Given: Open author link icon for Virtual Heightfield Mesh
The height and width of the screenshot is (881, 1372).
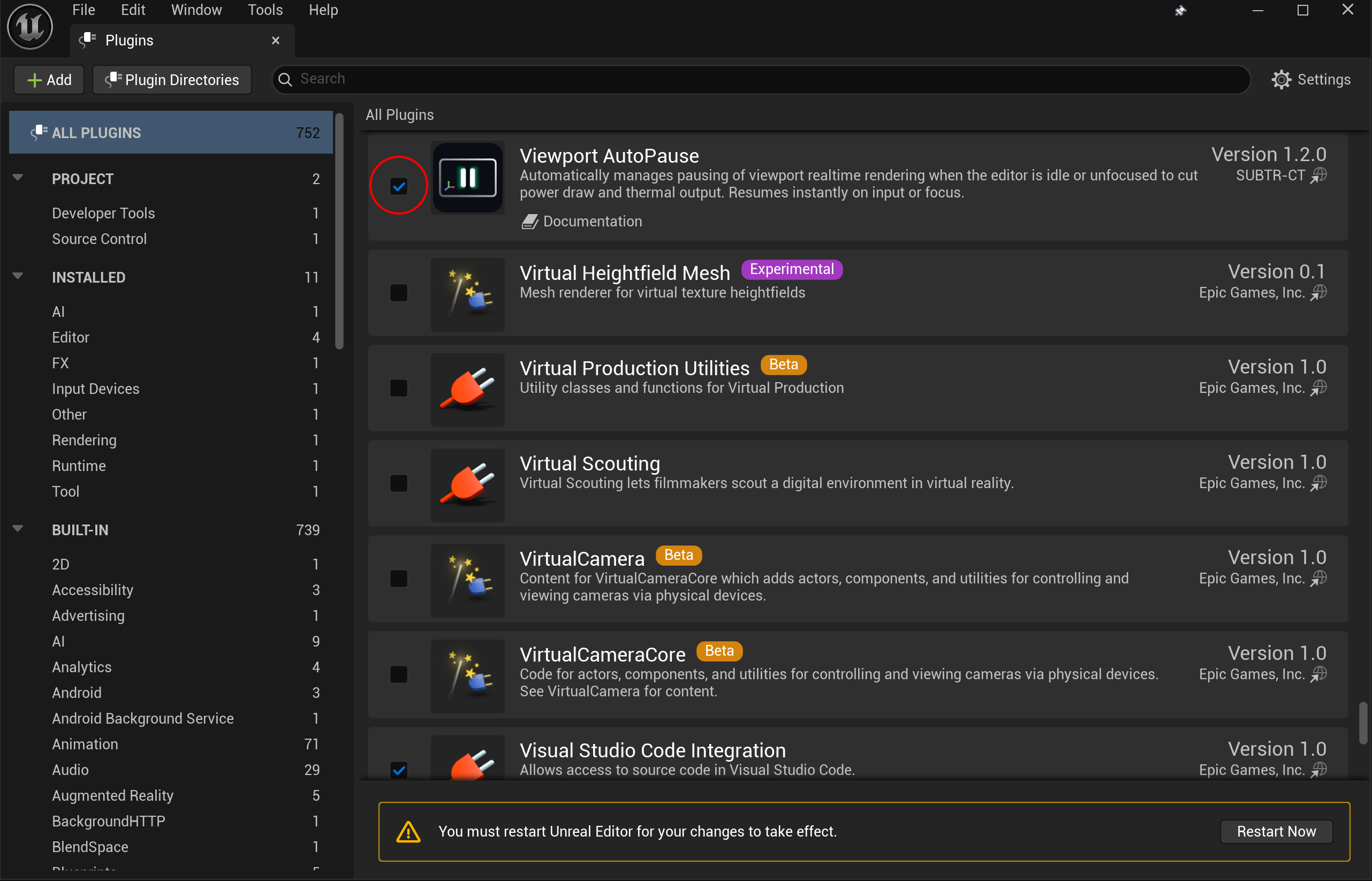Looking at the screenshot, I should point(1319,293).
